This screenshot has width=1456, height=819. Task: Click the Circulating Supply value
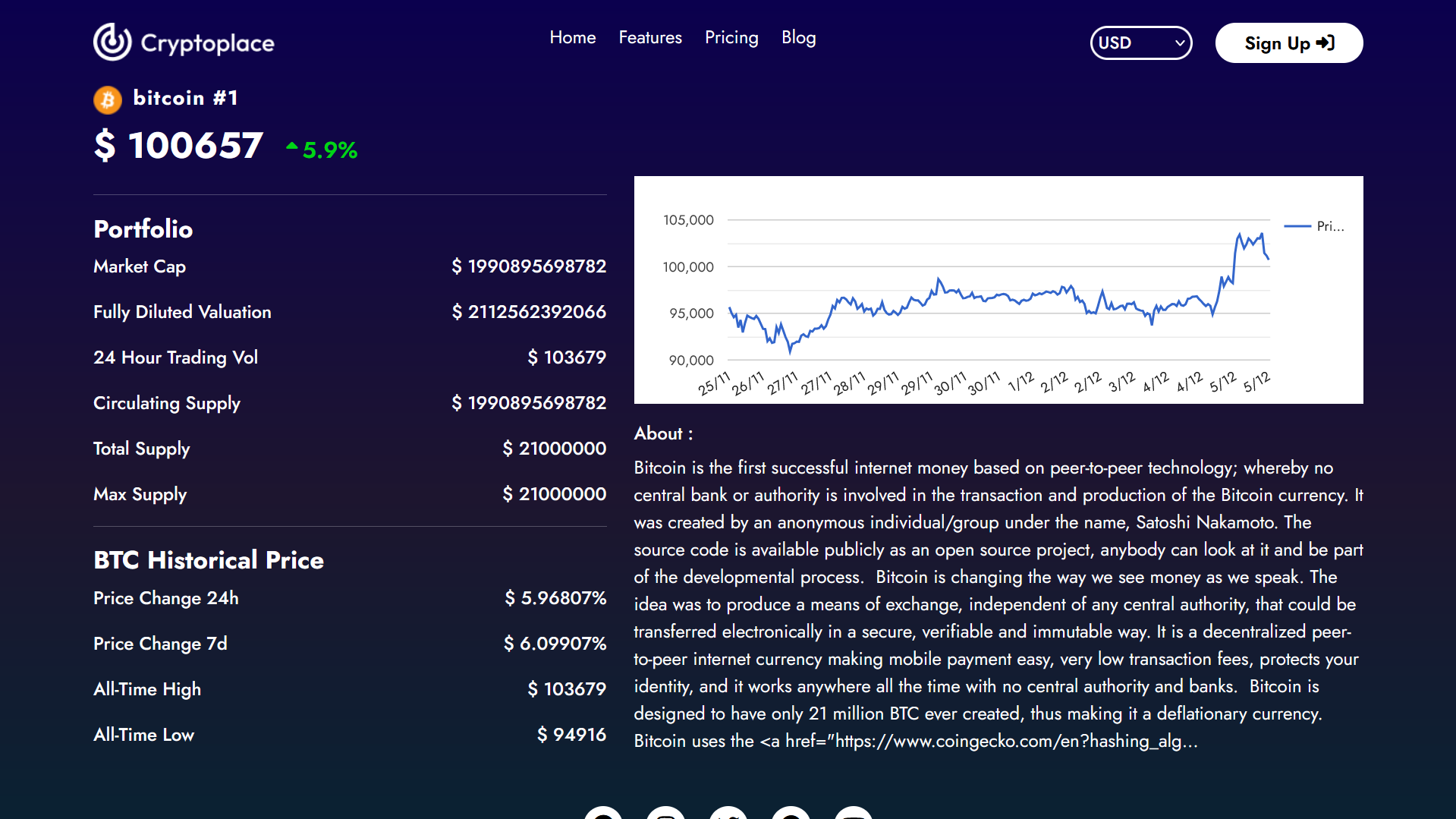529,403
